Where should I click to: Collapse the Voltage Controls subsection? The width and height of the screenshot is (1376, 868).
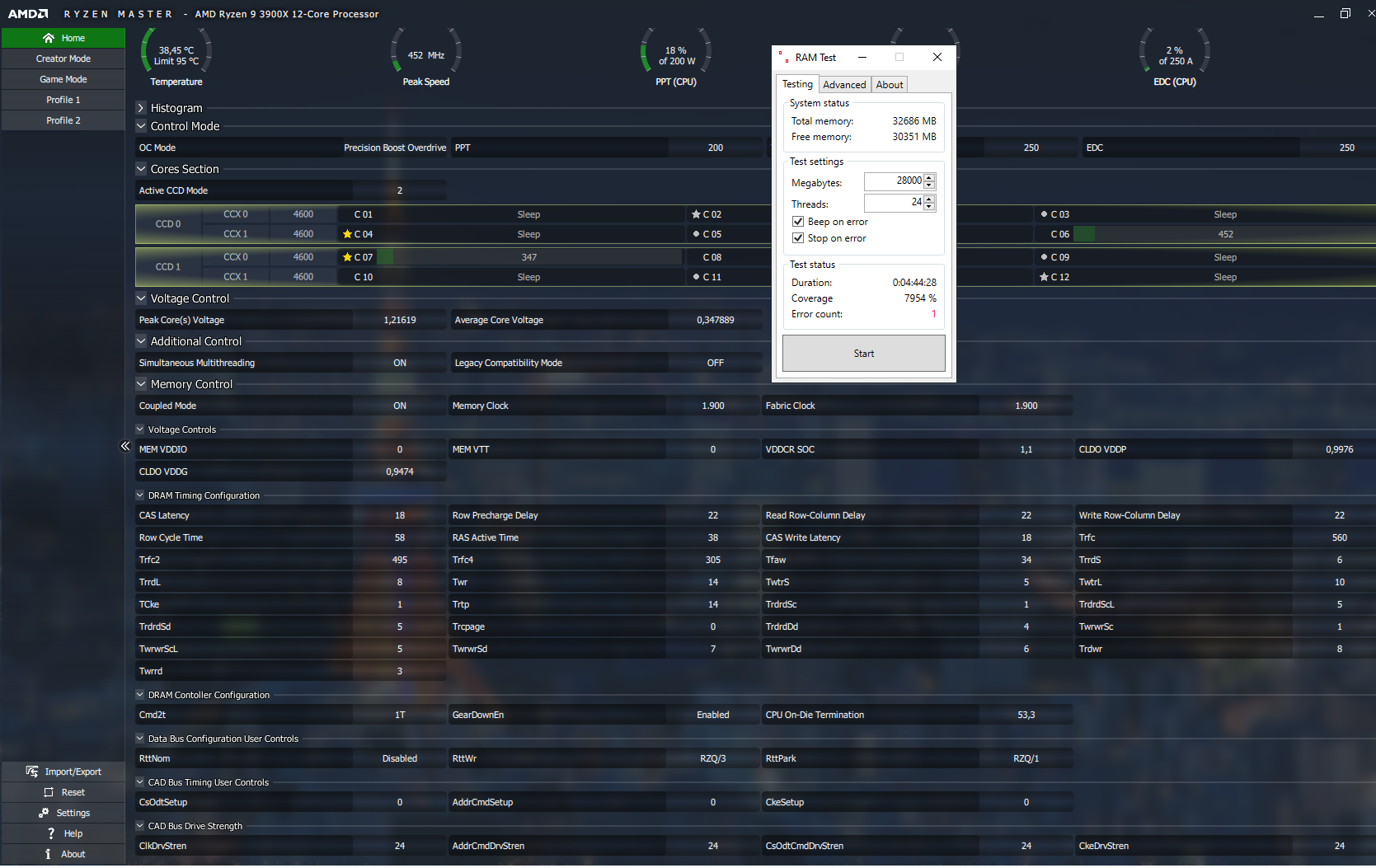pyautogui.click(x=140, y=429)
